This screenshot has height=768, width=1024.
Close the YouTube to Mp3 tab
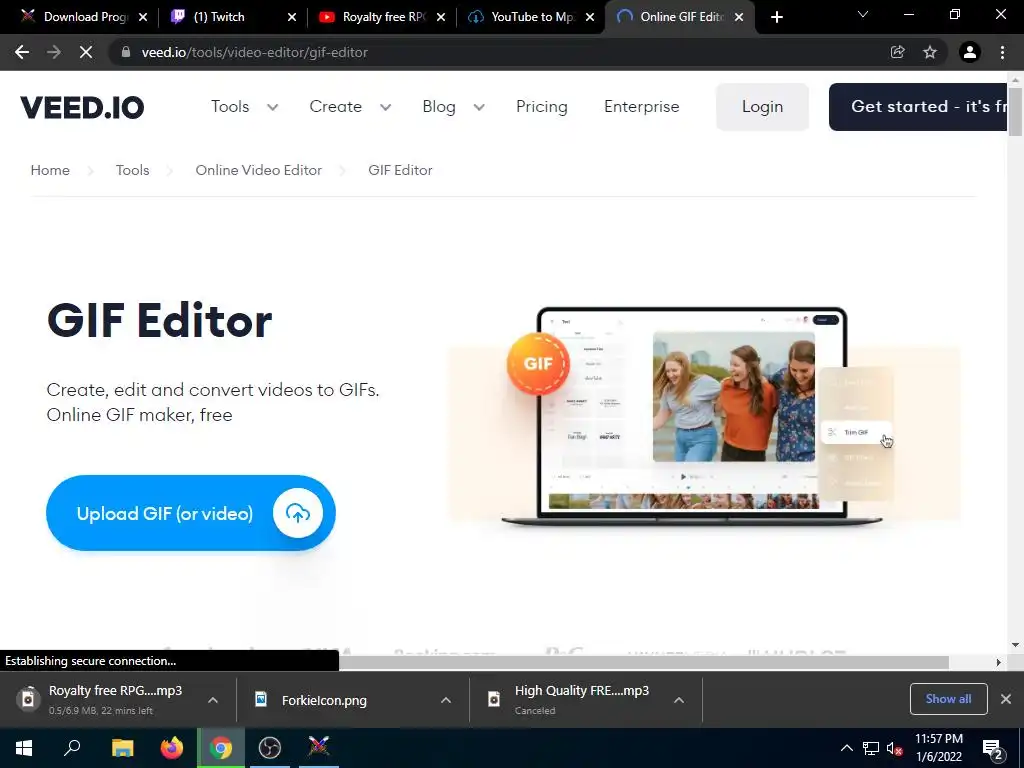[x=590, y=17]
